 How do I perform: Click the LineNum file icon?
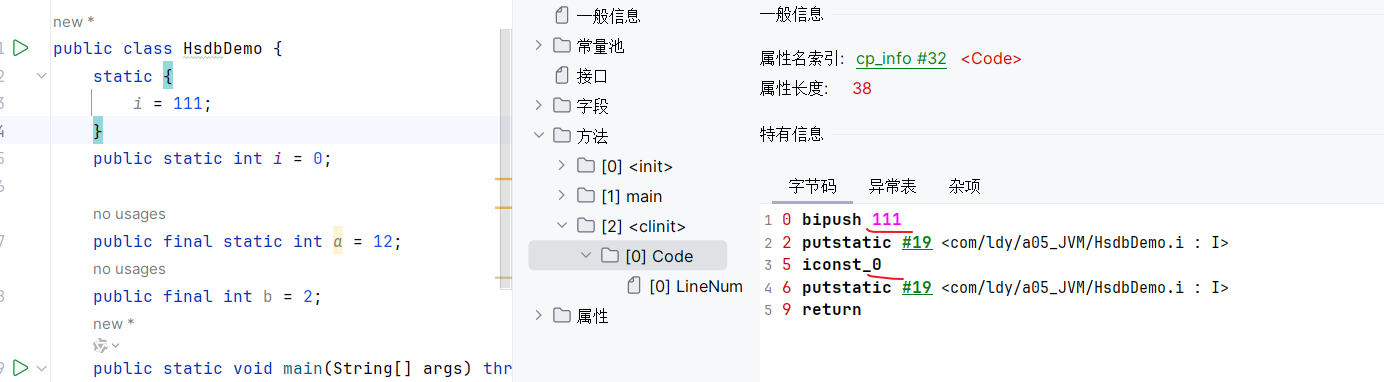point(634,286)
